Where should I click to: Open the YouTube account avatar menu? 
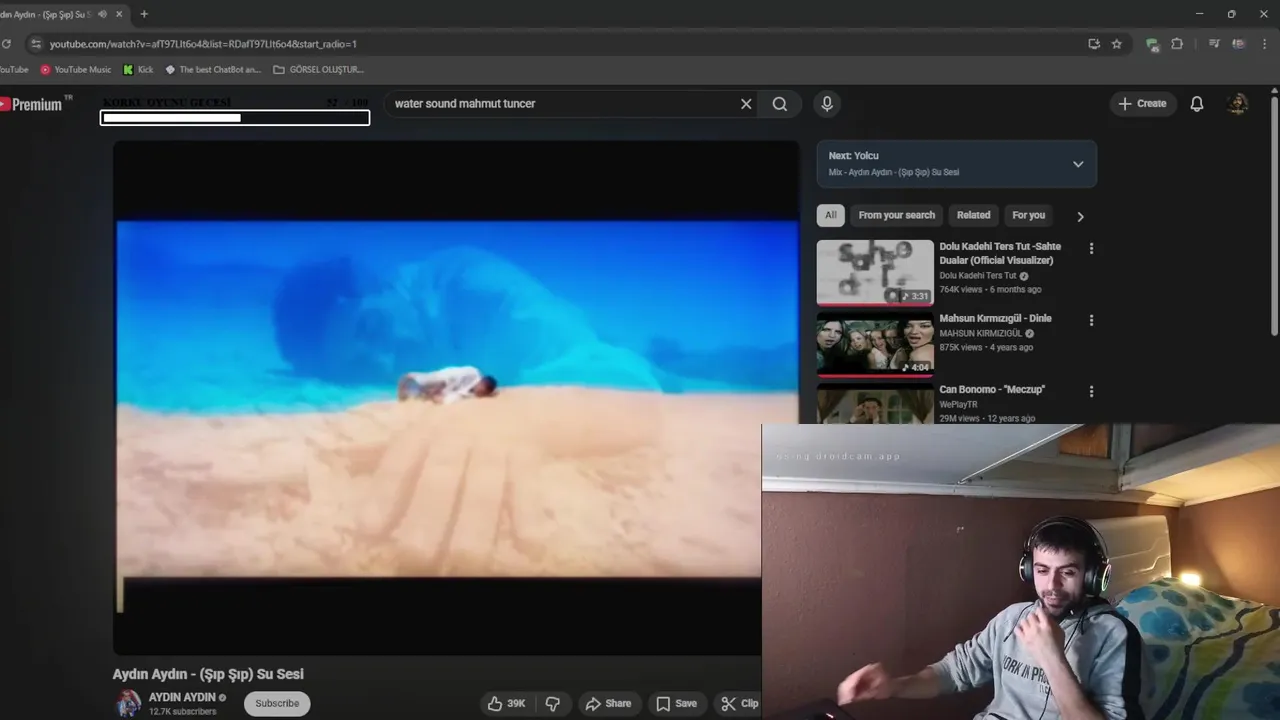click(1238, 104)
